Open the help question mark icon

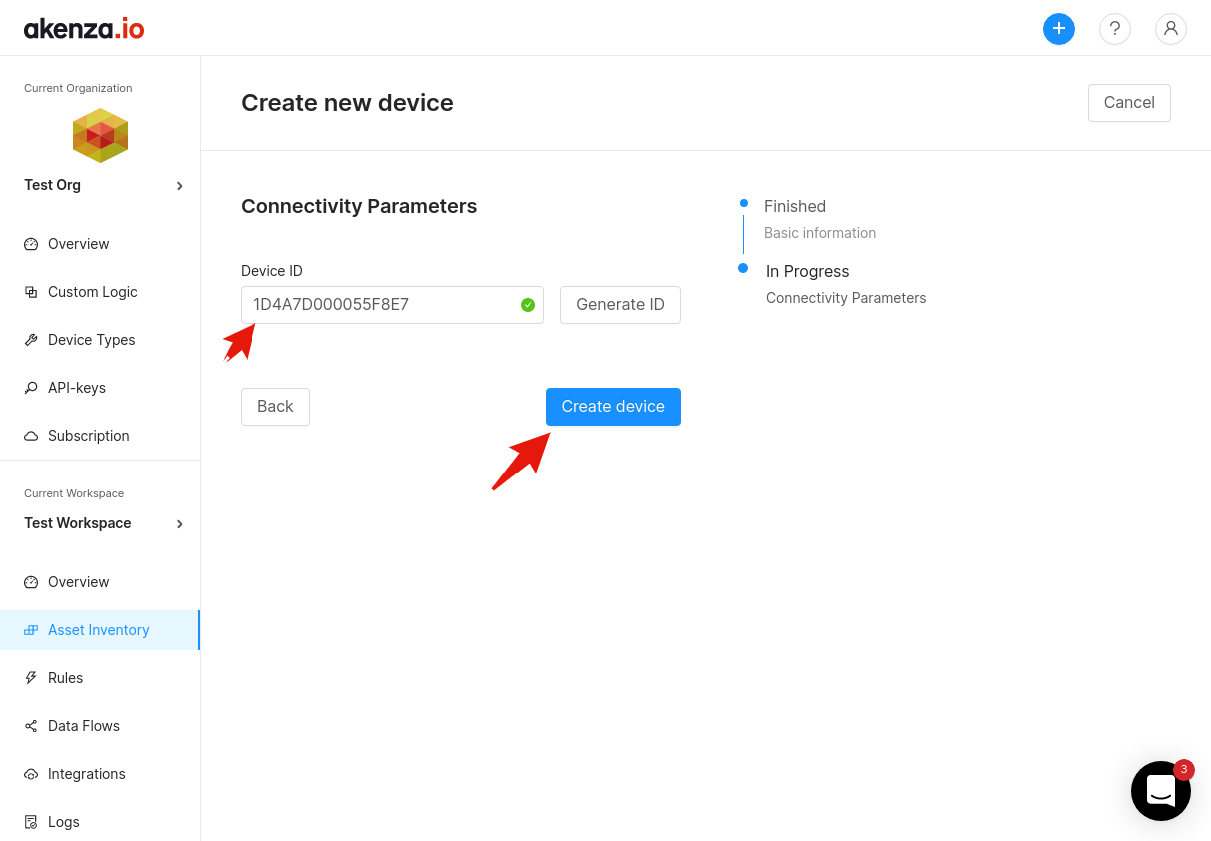(1114, 29)
